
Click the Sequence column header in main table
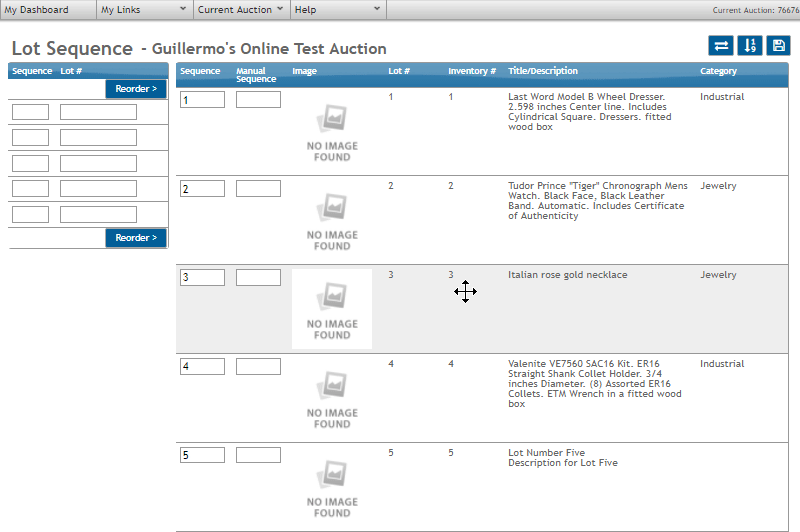(200, 71)
